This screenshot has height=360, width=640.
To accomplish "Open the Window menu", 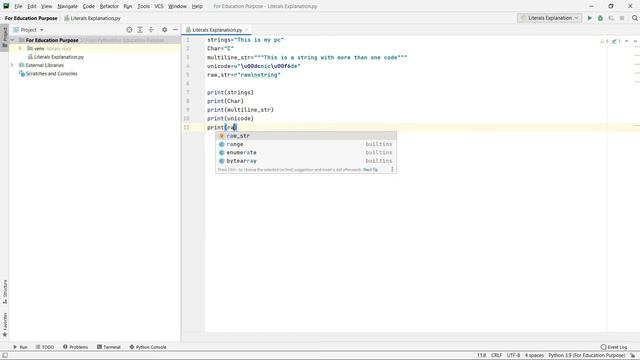I will [x=177, y=6].
